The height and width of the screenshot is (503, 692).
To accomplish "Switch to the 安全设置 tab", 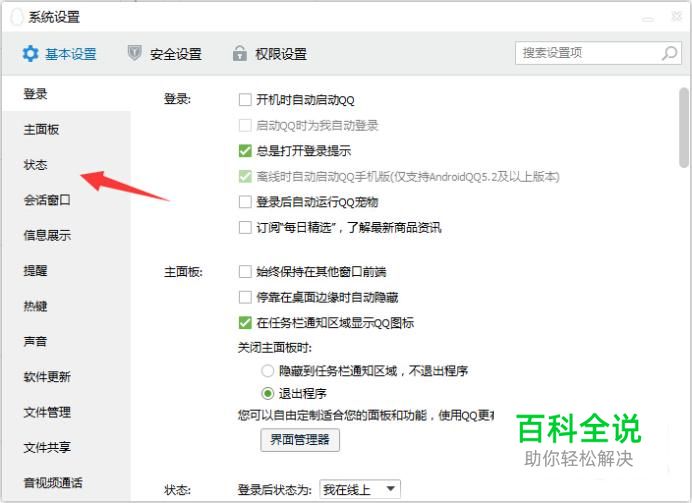I will (x=165, y=54).
